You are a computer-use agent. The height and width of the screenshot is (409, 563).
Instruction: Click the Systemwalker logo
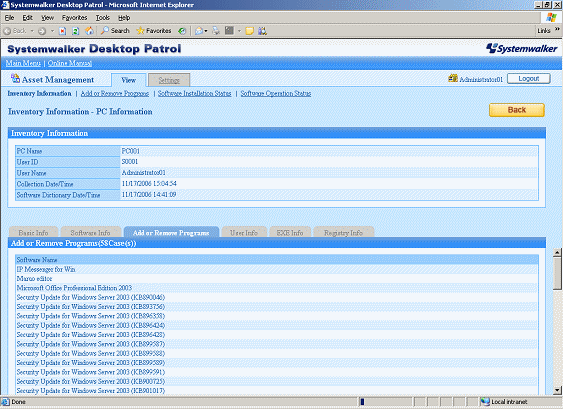[522, 48]
